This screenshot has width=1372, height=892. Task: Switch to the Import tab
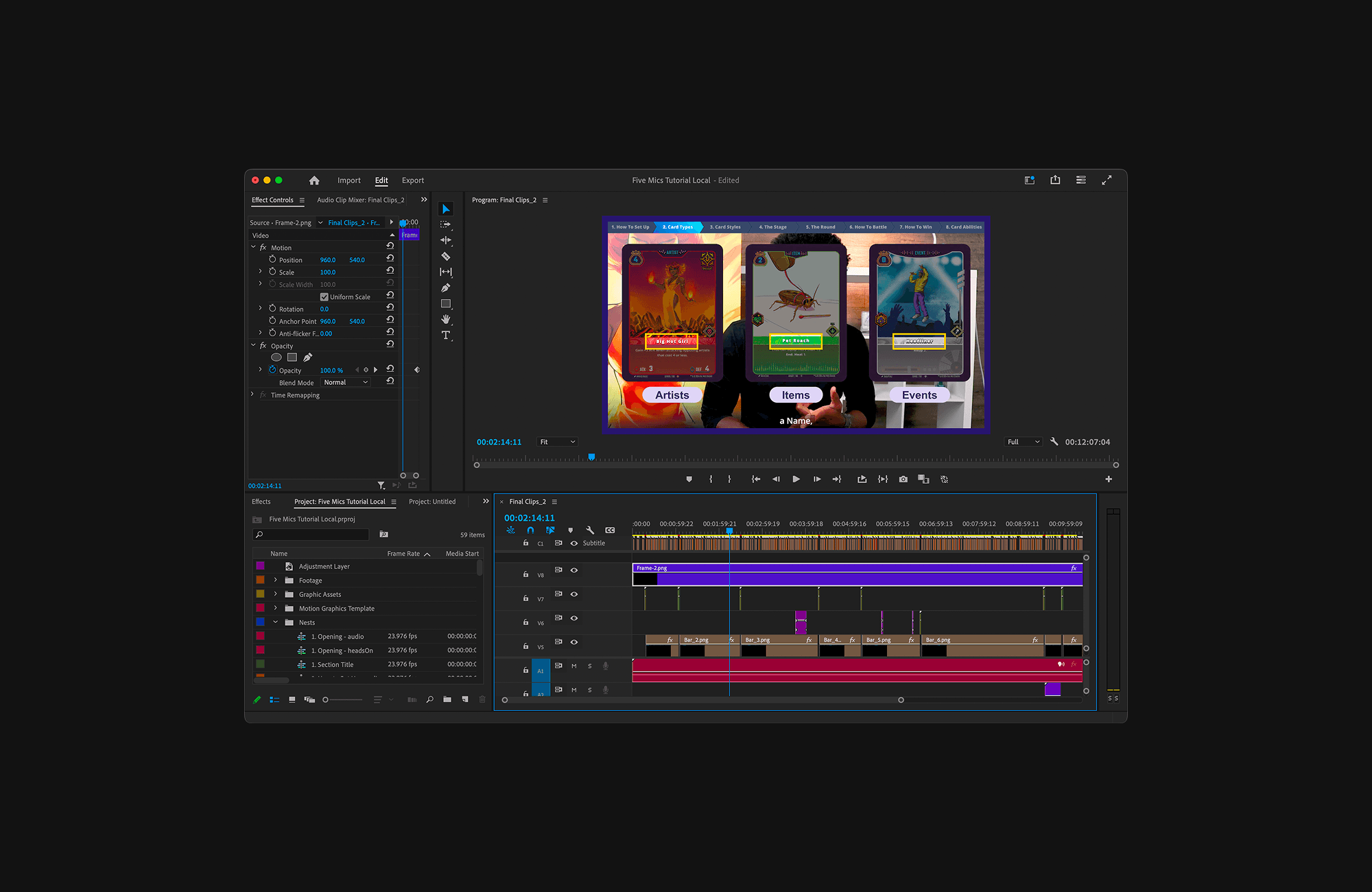coord(349,180)
